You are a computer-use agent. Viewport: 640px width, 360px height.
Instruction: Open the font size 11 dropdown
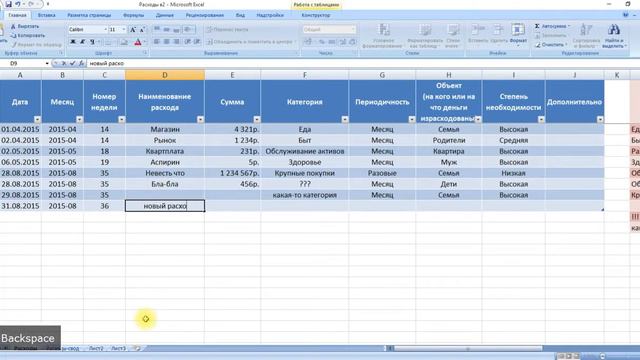click(x=124, y=30)
